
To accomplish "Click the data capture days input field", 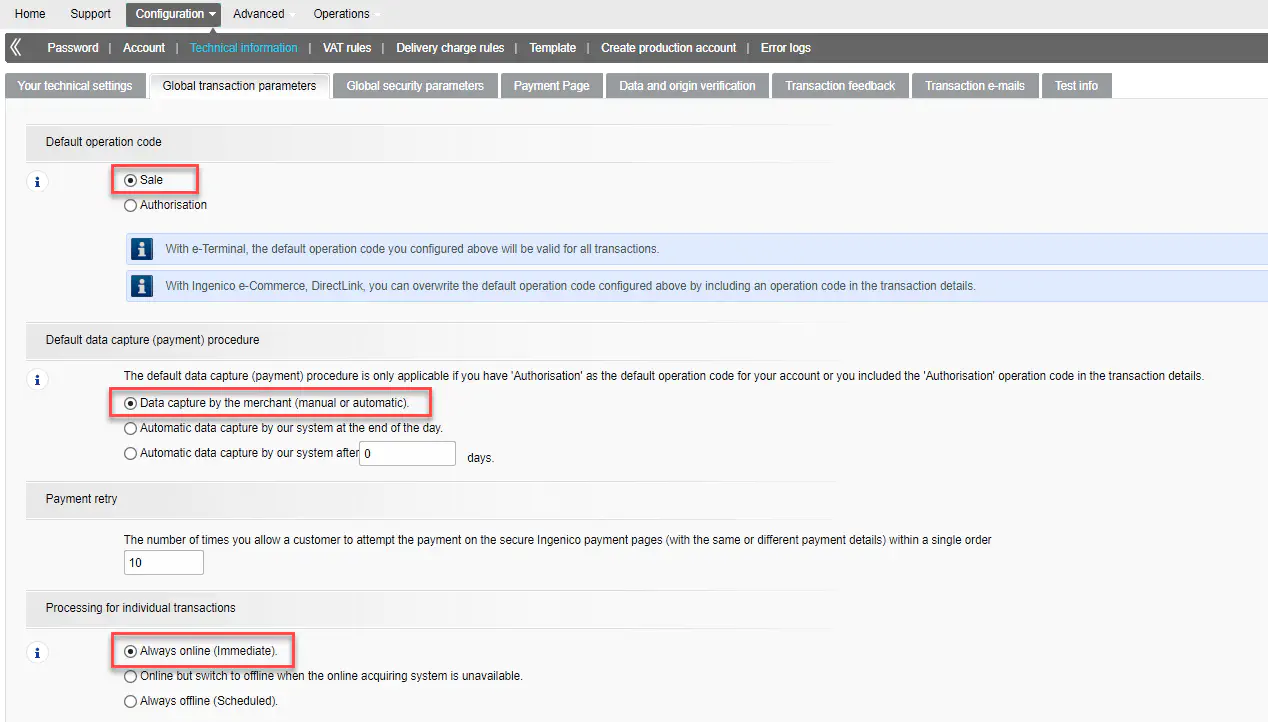I will tap(407, 454).
